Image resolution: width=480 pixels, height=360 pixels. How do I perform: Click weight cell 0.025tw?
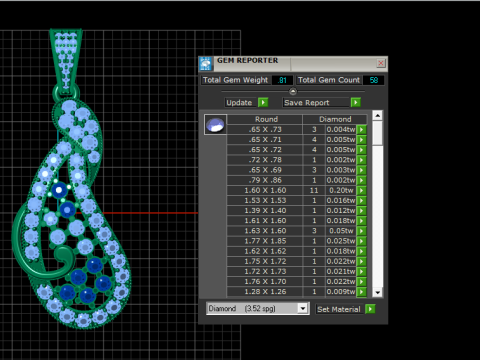(341, 241)
